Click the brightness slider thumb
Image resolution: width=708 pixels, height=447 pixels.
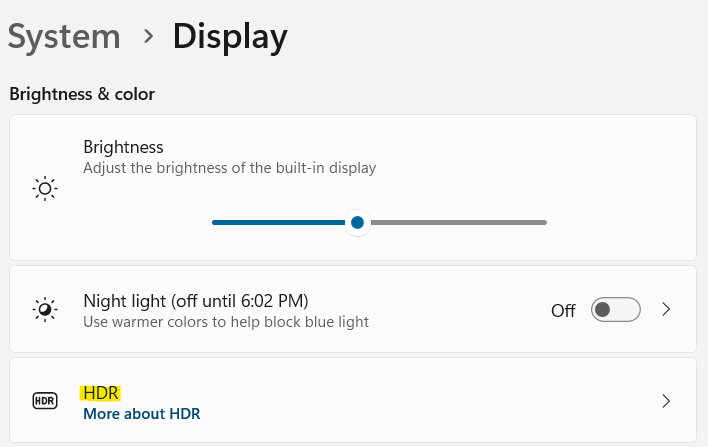357,222
